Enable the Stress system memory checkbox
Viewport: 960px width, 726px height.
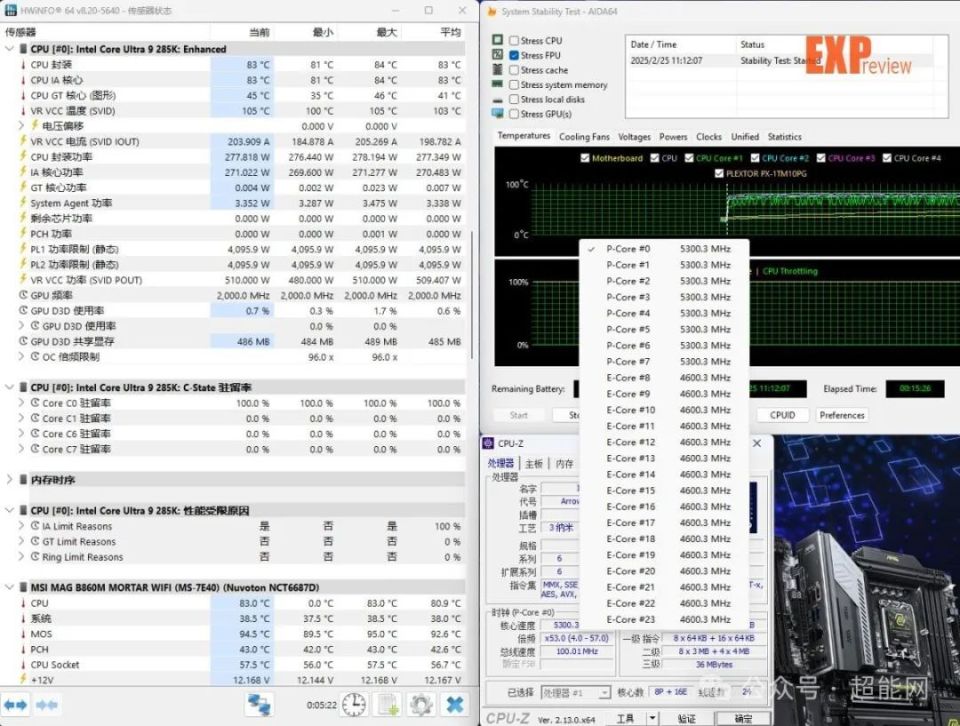[x=514, y=84]
